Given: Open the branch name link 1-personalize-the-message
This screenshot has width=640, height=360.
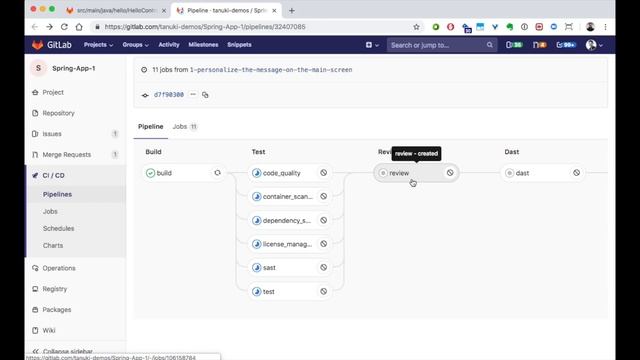Looking at the screenshot, I should coord(271,70).
